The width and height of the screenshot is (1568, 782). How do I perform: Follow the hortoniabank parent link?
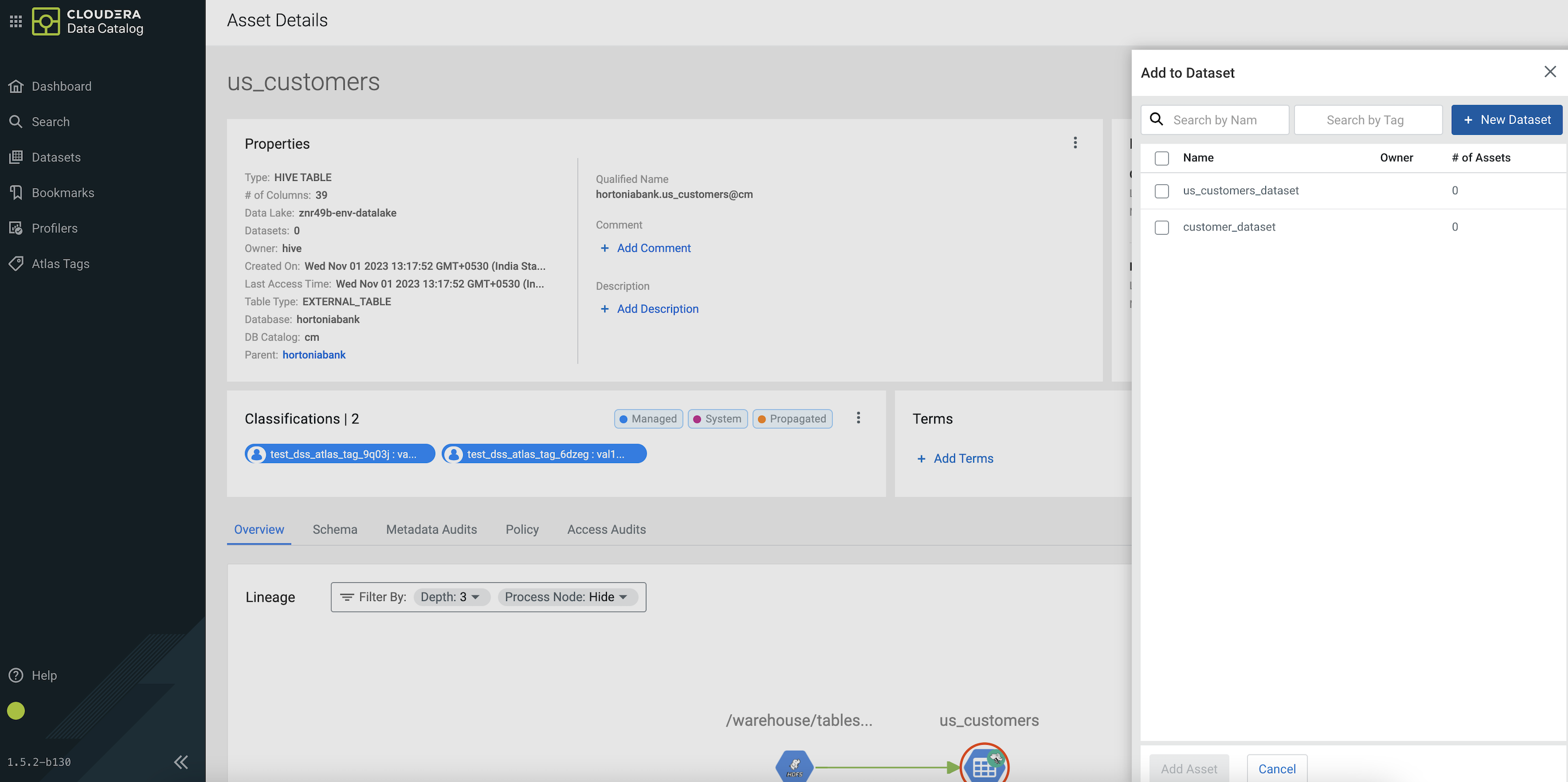pos(314,354)
